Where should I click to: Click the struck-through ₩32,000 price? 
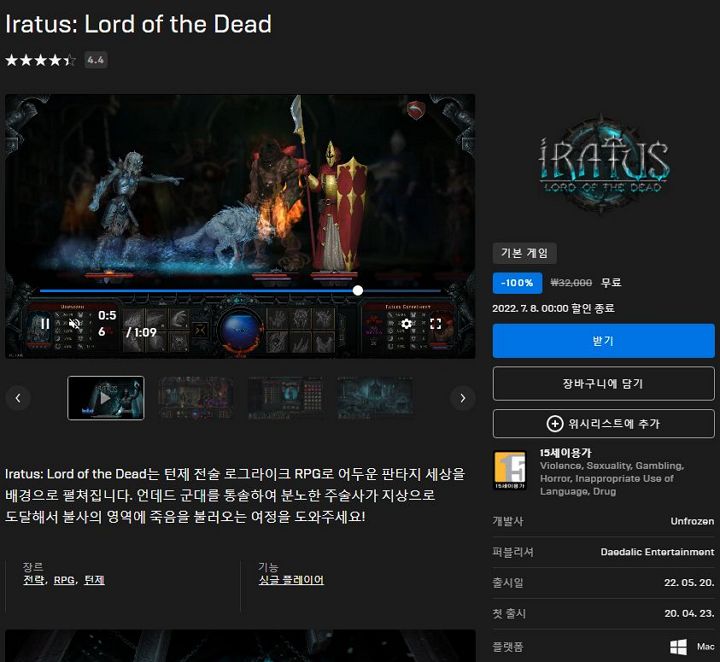point(571,283)
